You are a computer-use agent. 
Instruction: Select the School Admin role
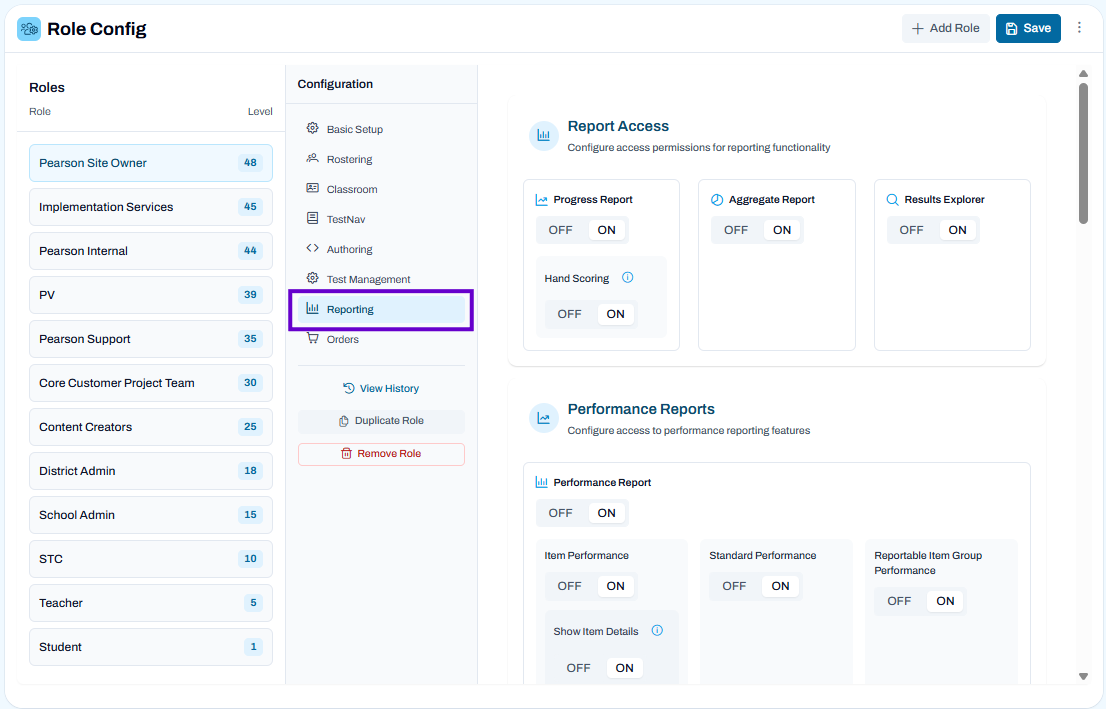click(151, 515)
